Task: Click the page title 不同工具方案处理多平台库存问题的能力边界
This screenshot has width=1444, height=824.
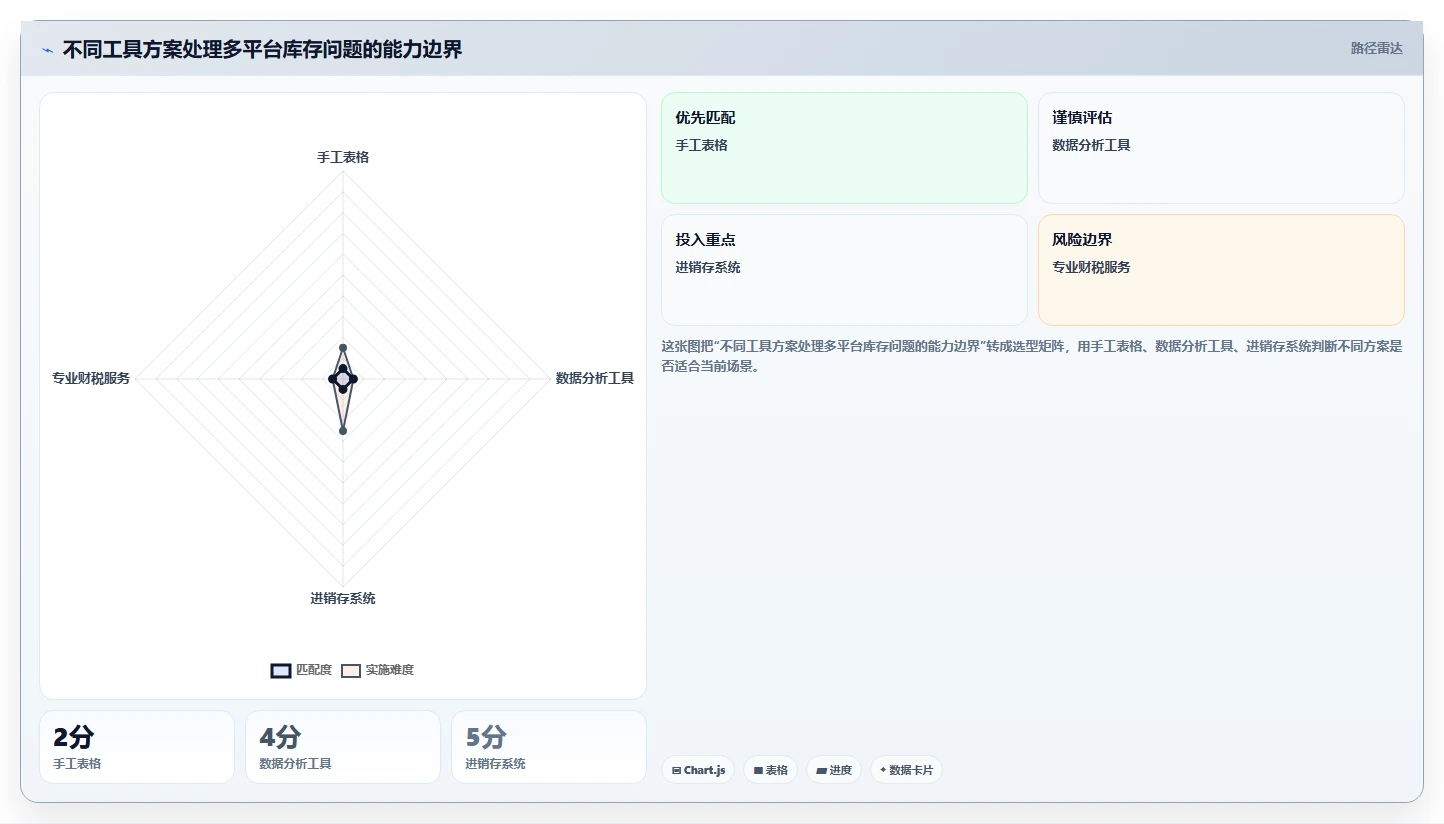Action: (x=262, y=50)
